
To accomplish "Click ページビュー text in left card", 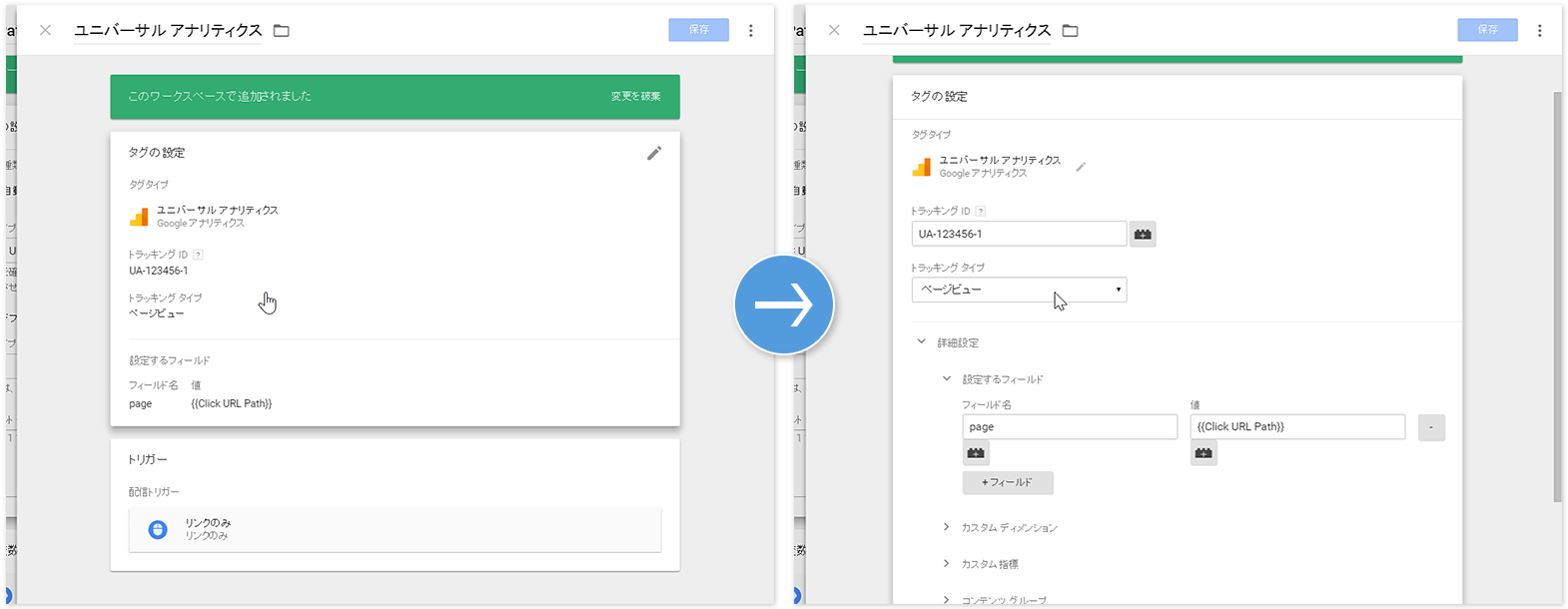I will (x=157, y=313).
